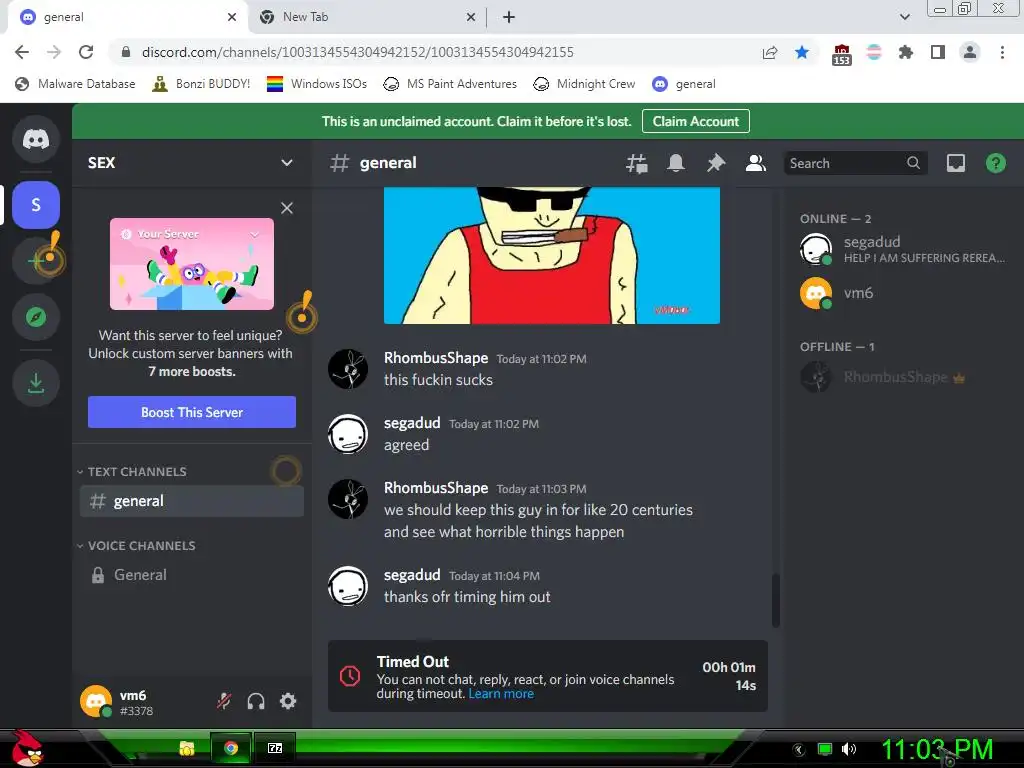
Task: Open volume speaker tray icon
Action: 848,749
